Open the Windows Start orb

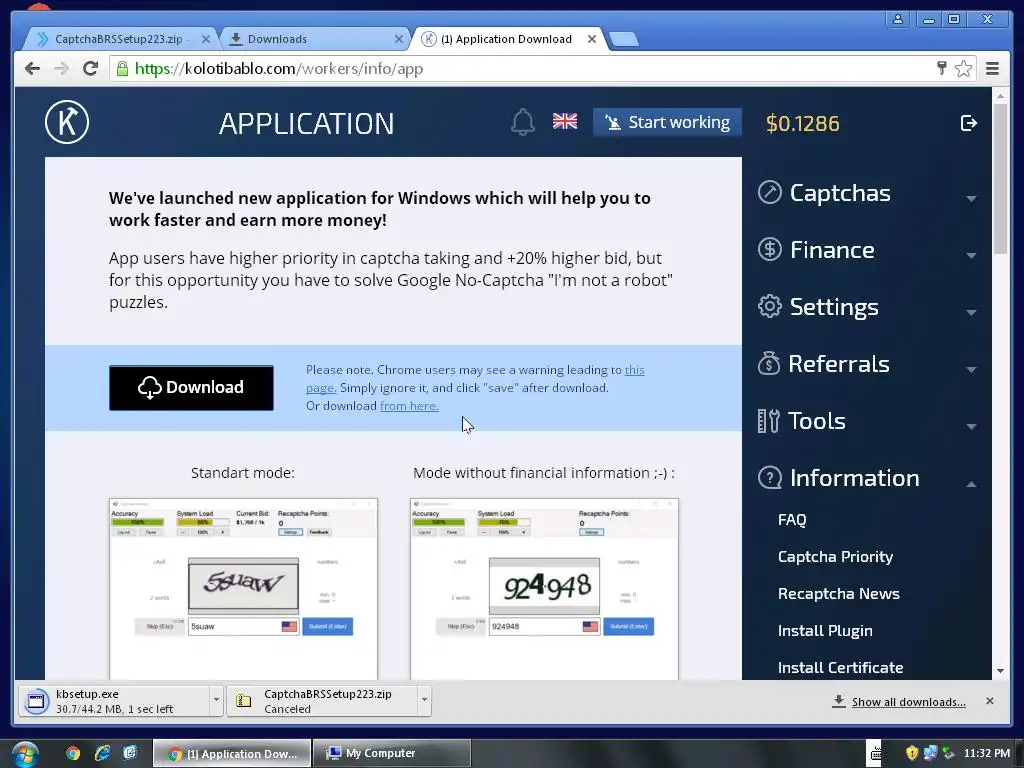click(x=24, y=754)
